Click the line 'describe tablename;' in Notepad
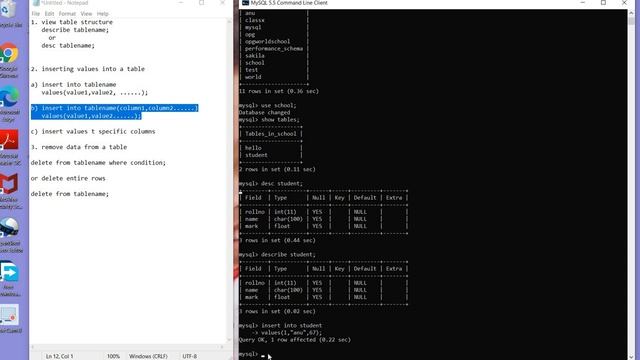This screenshot has height=360, width=640. tap(75, 30)
